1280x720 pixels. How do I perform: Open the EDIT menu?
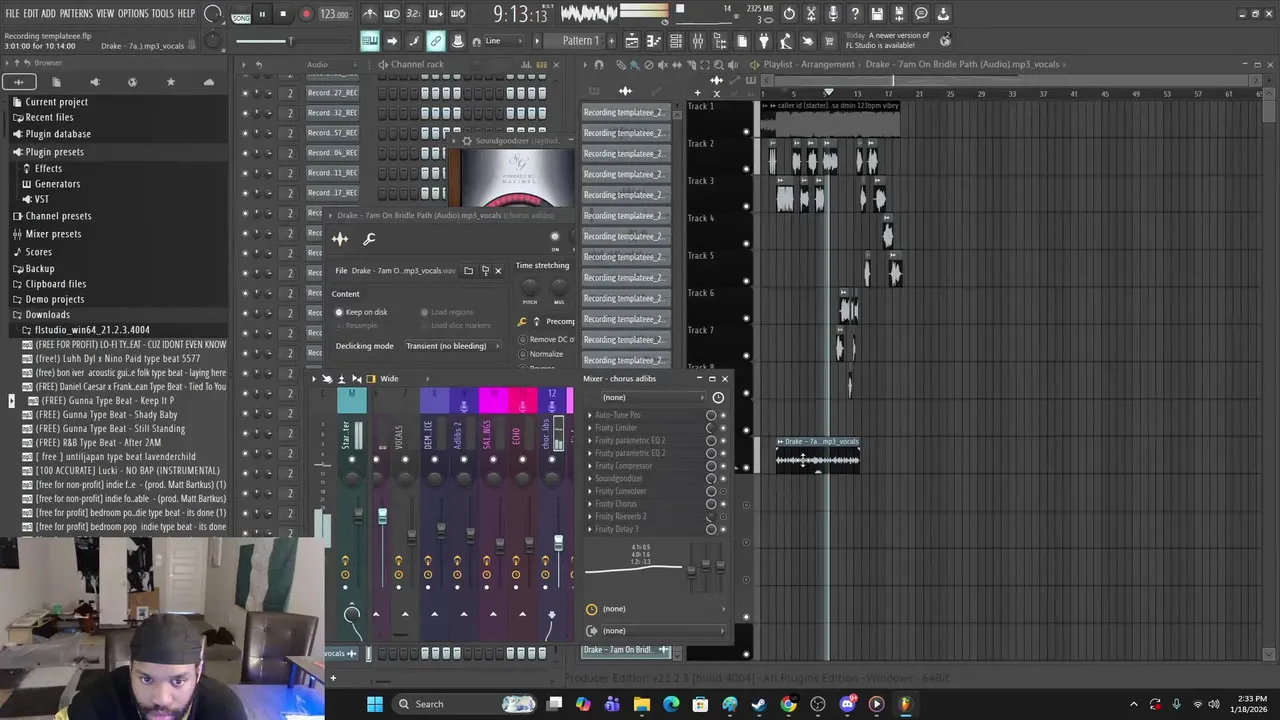point(30,14)
